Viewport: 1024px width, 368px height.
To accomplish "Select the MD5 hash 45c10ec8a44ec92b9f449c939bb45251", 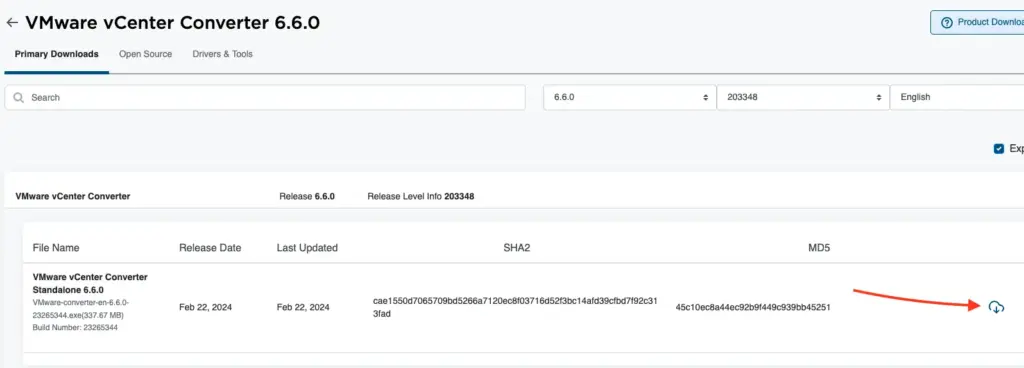I will [x=753, y=307].
